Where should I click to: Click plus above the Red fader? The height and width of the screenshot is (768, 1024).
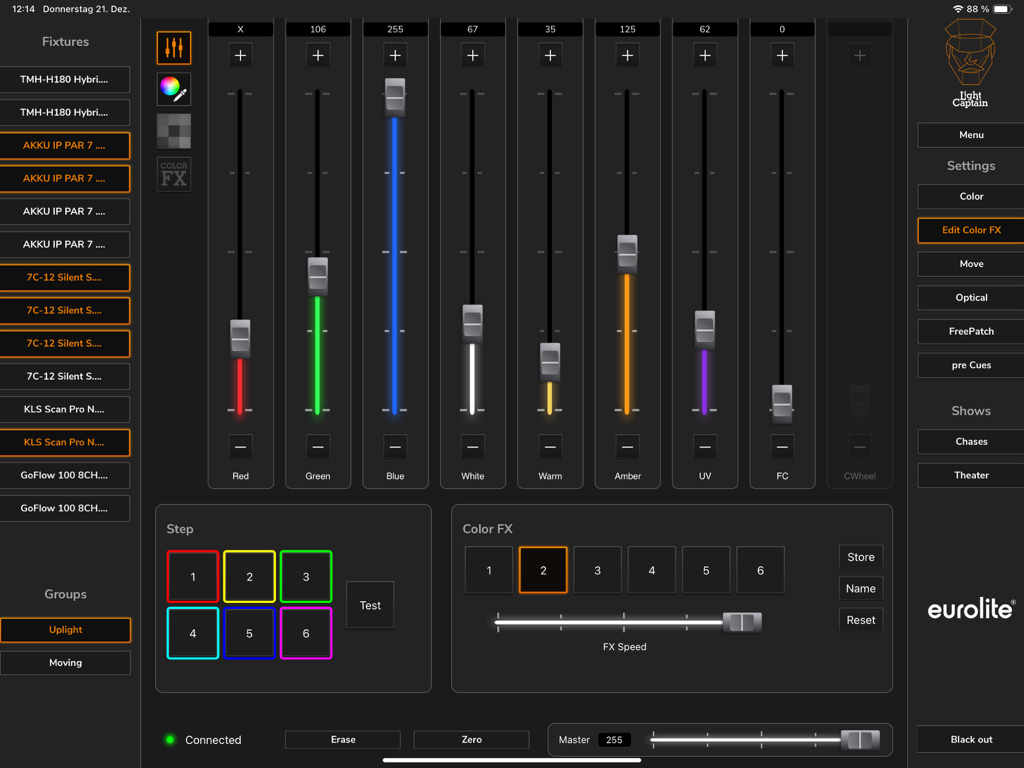click(240, 56)
